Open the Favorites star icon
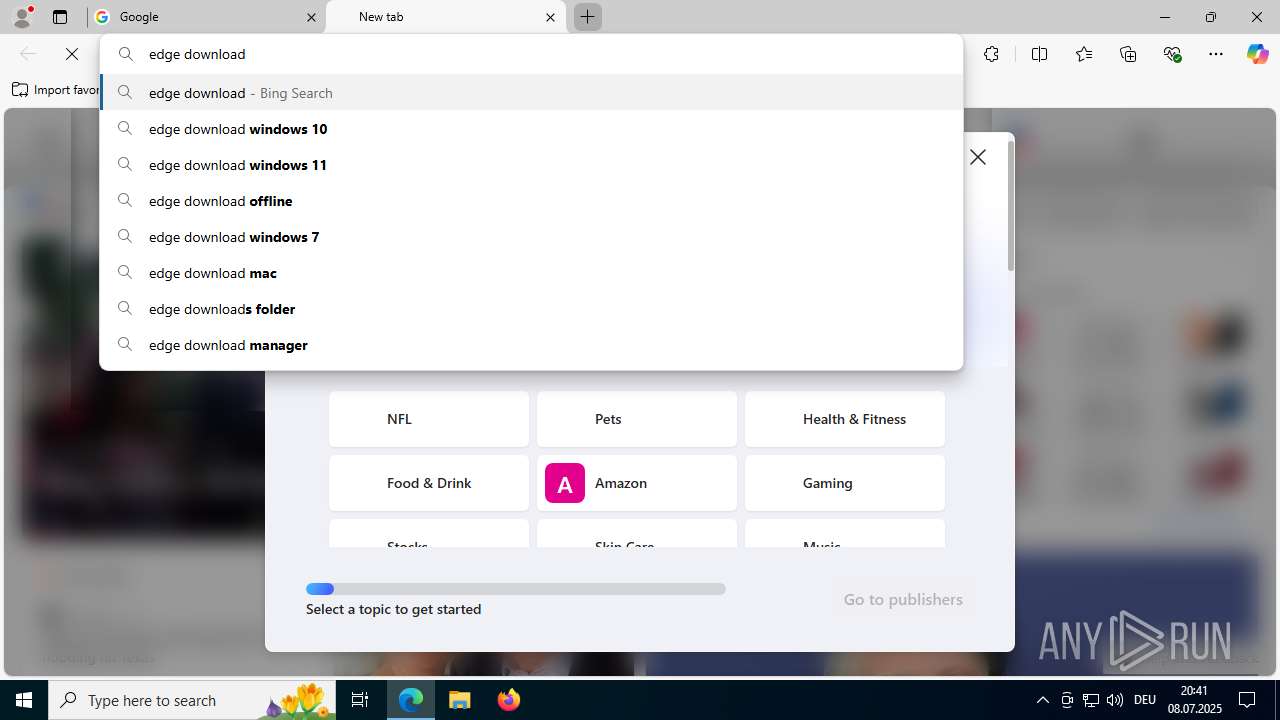This screenshot has width=1280, height=720. tap(1084, 54)
